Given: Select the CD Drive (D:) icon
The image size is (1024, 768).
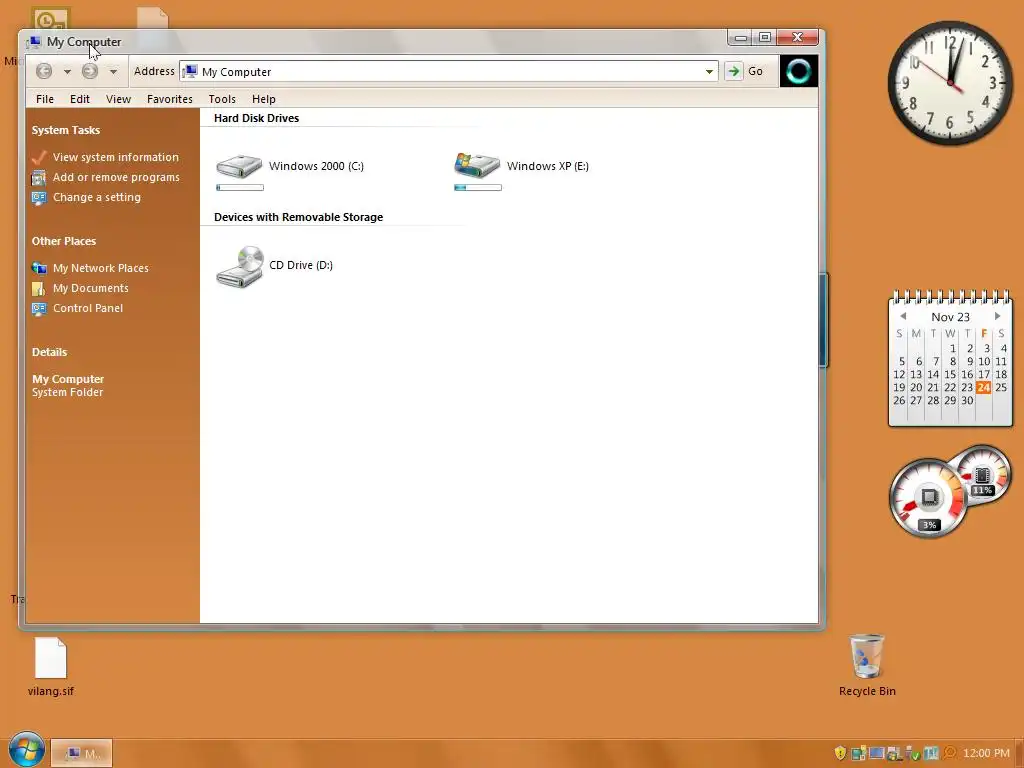Looking at the screenshot, I should pos(240,266).
